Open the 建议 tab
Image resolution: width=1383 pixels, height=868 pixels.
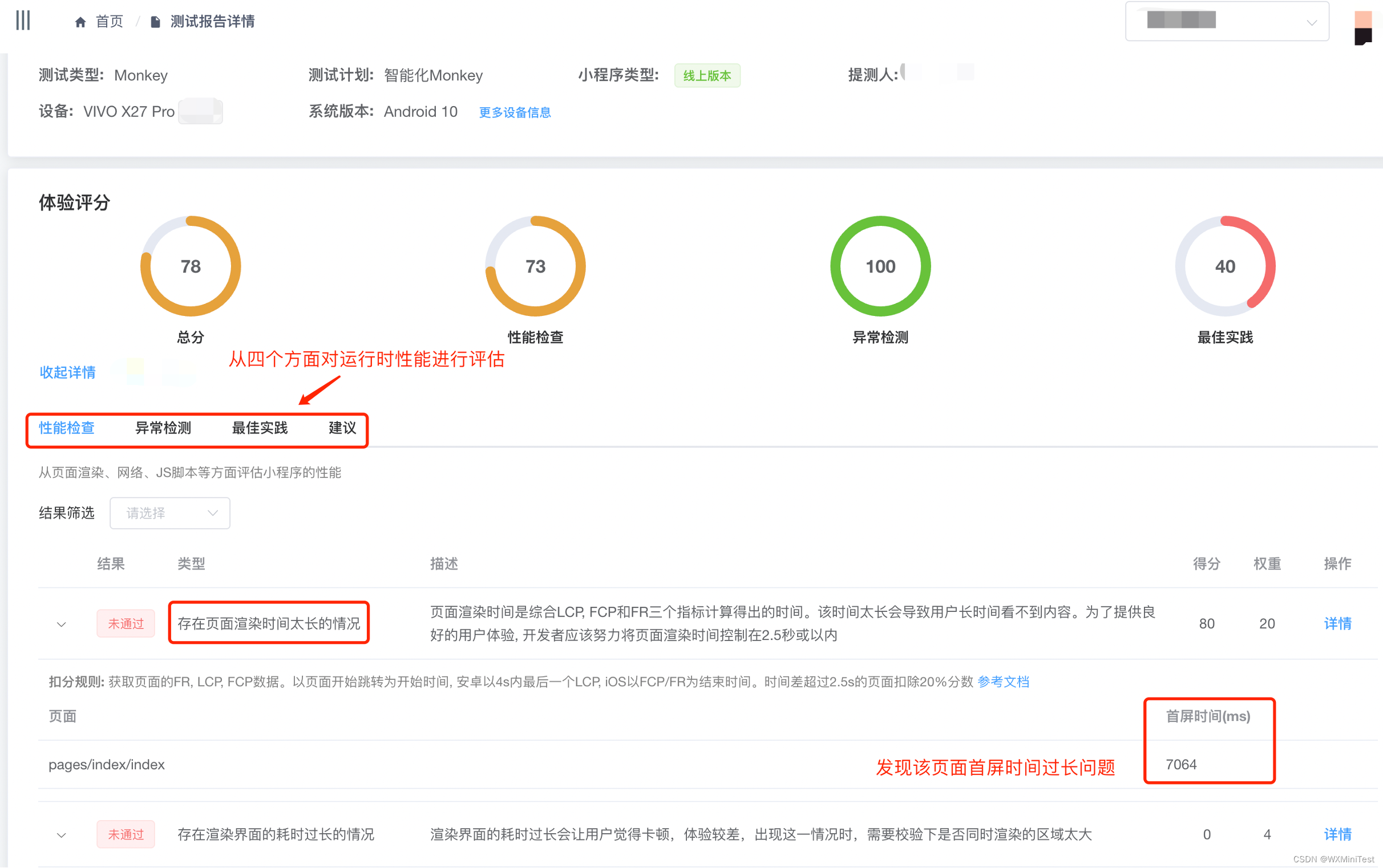(342, 428)
